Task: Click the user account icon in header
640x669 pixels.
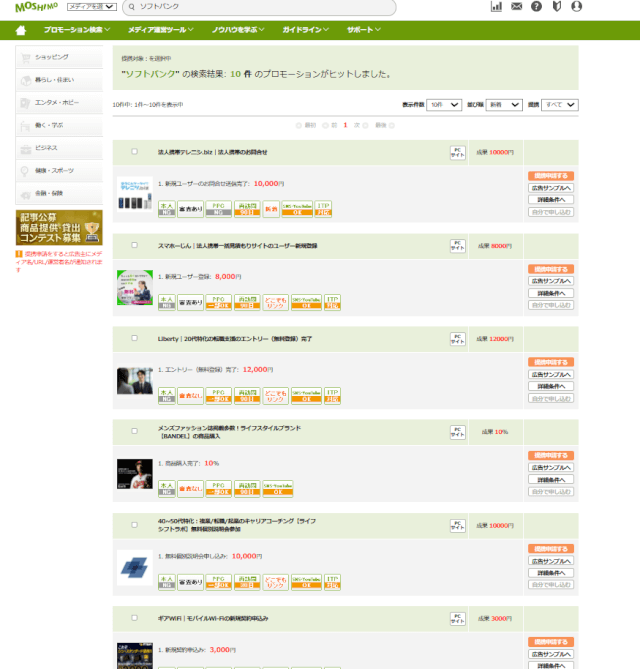Action: coord(577,7)
